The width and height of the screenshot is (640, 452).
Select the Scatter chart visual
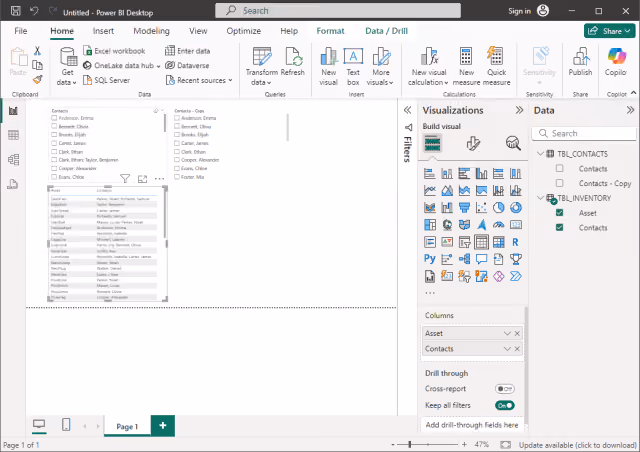(x=481, y=207)
